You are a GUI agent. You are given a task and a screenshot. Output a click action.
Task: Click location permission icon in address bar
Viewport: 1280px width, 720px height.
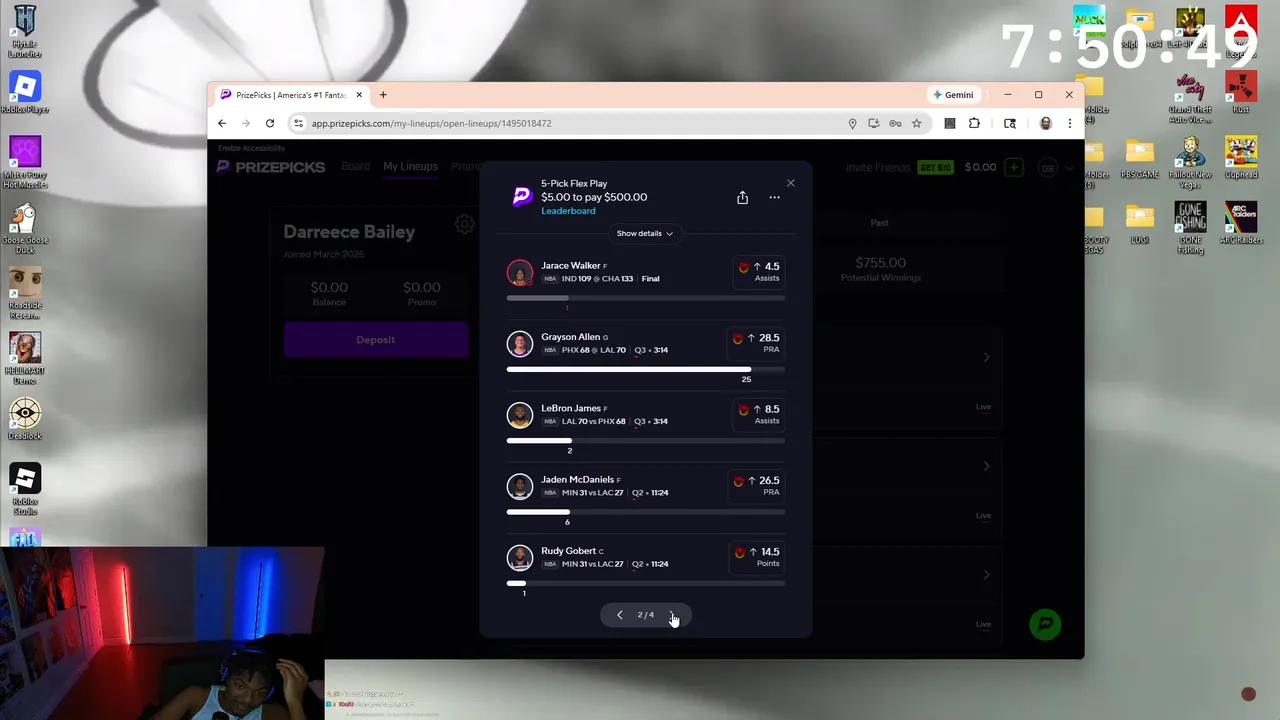click(852, 124)
